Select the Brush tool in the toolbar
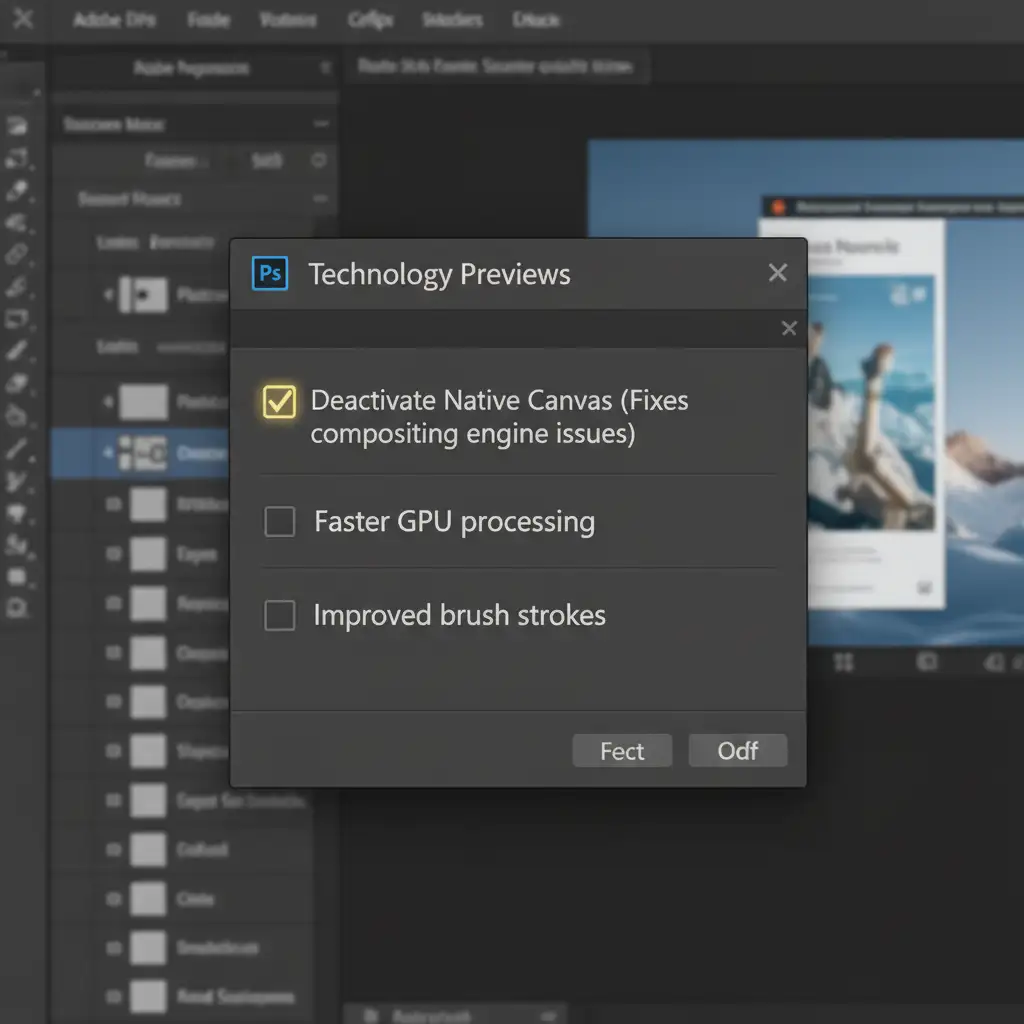Viewport: 1024px width, 1024px height. [x=17, y=351]
